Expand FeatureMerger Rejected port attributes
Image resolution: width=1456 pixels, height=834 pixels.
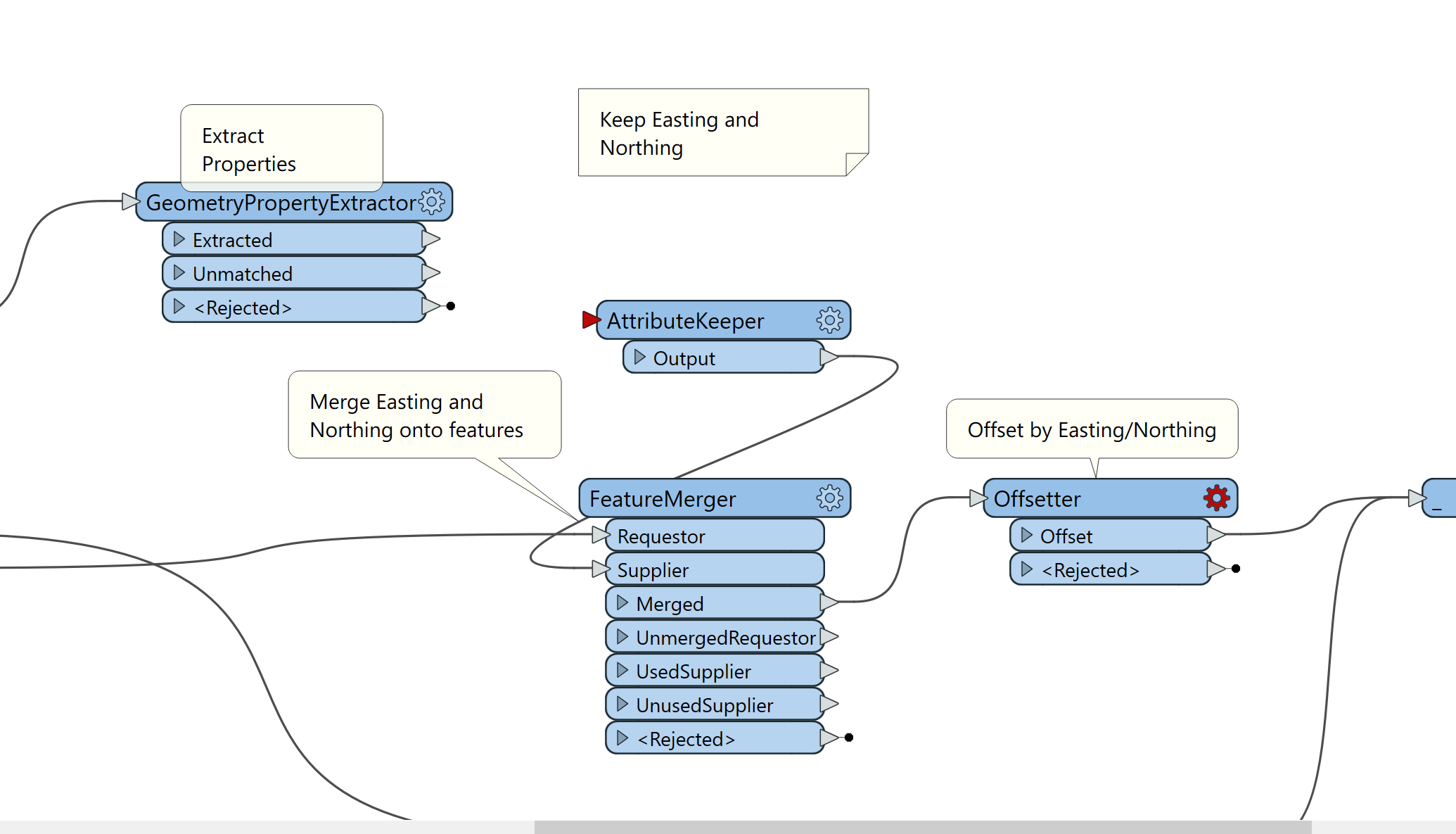click(622, 738)
